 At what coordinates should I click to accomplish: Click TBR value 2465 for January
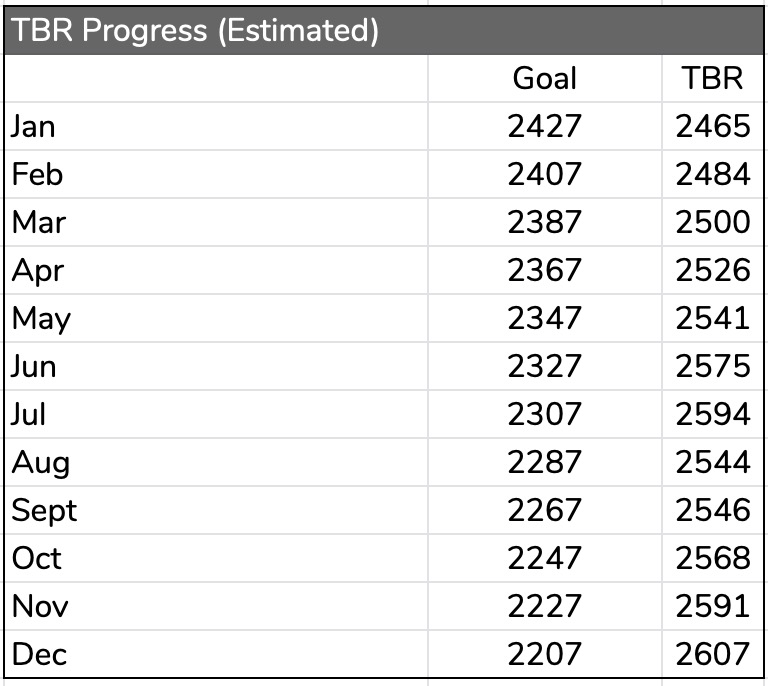pos(712,126)
